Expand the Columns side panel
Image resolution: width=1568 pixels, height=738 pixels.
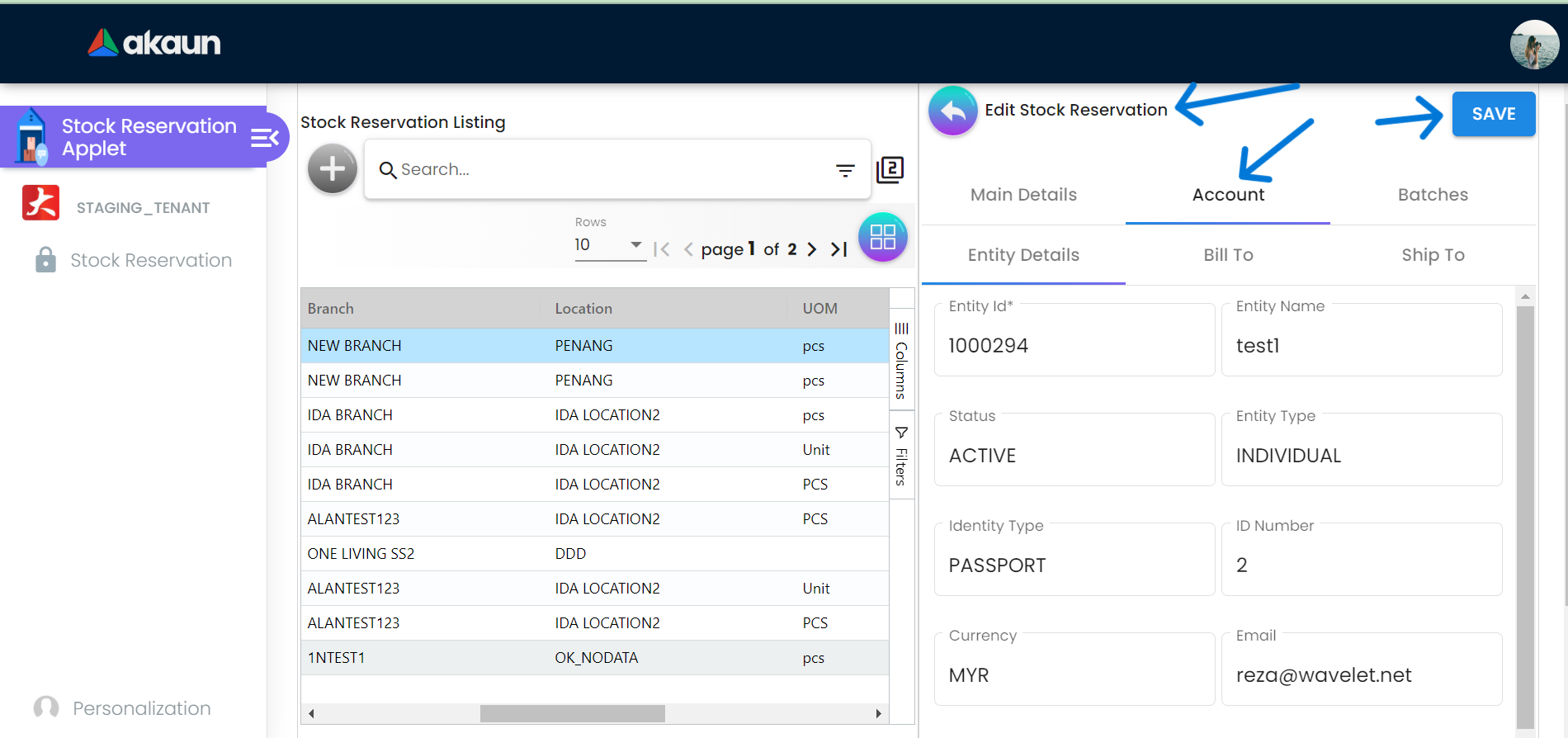[x=901, y=361]
